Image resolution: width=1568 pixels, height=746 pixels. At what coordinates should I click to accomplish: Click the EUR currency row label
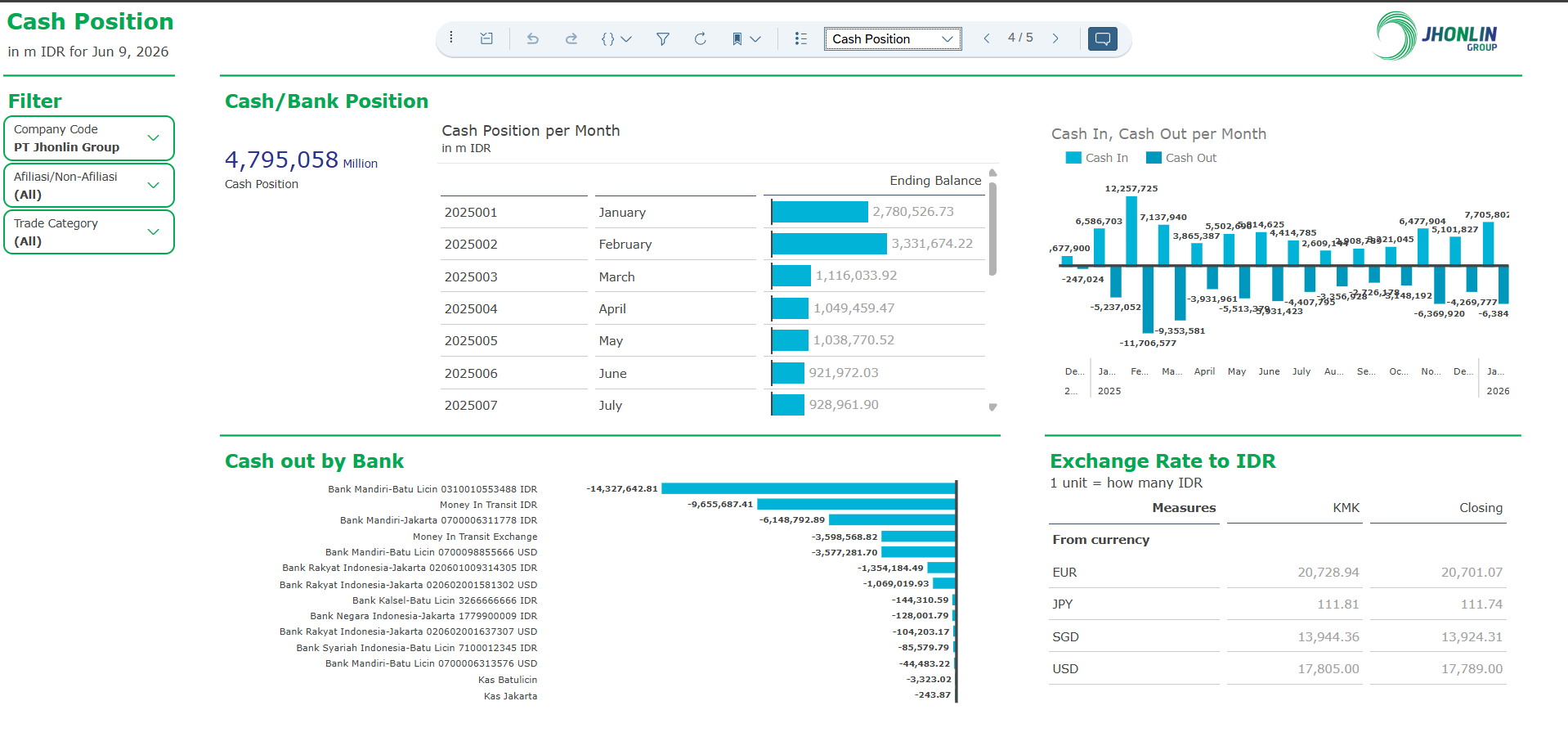[x=1064, y=573]
